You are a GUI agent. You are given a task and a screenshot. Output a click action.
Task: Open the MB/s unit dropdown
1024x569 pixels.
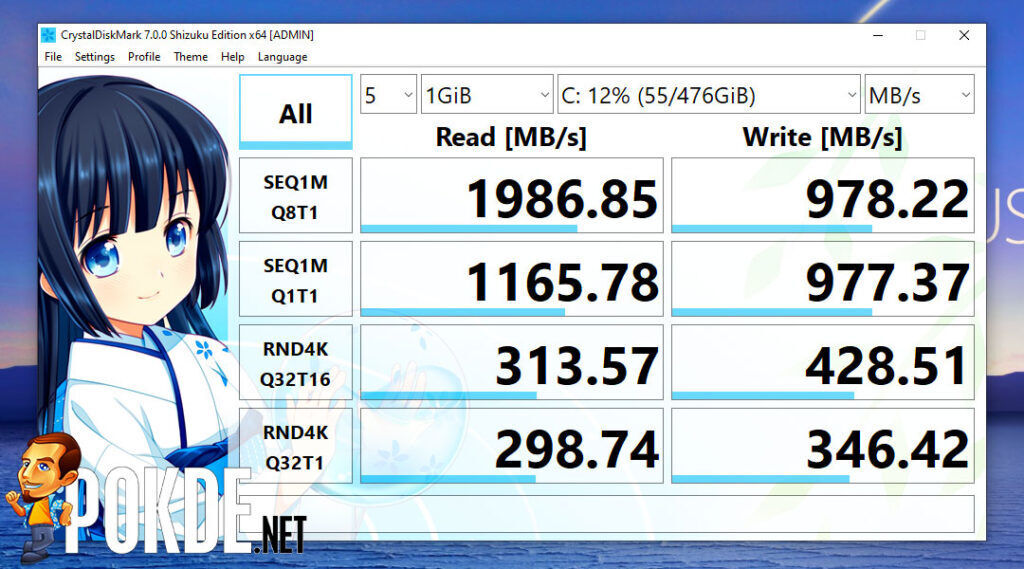point(920,95)
